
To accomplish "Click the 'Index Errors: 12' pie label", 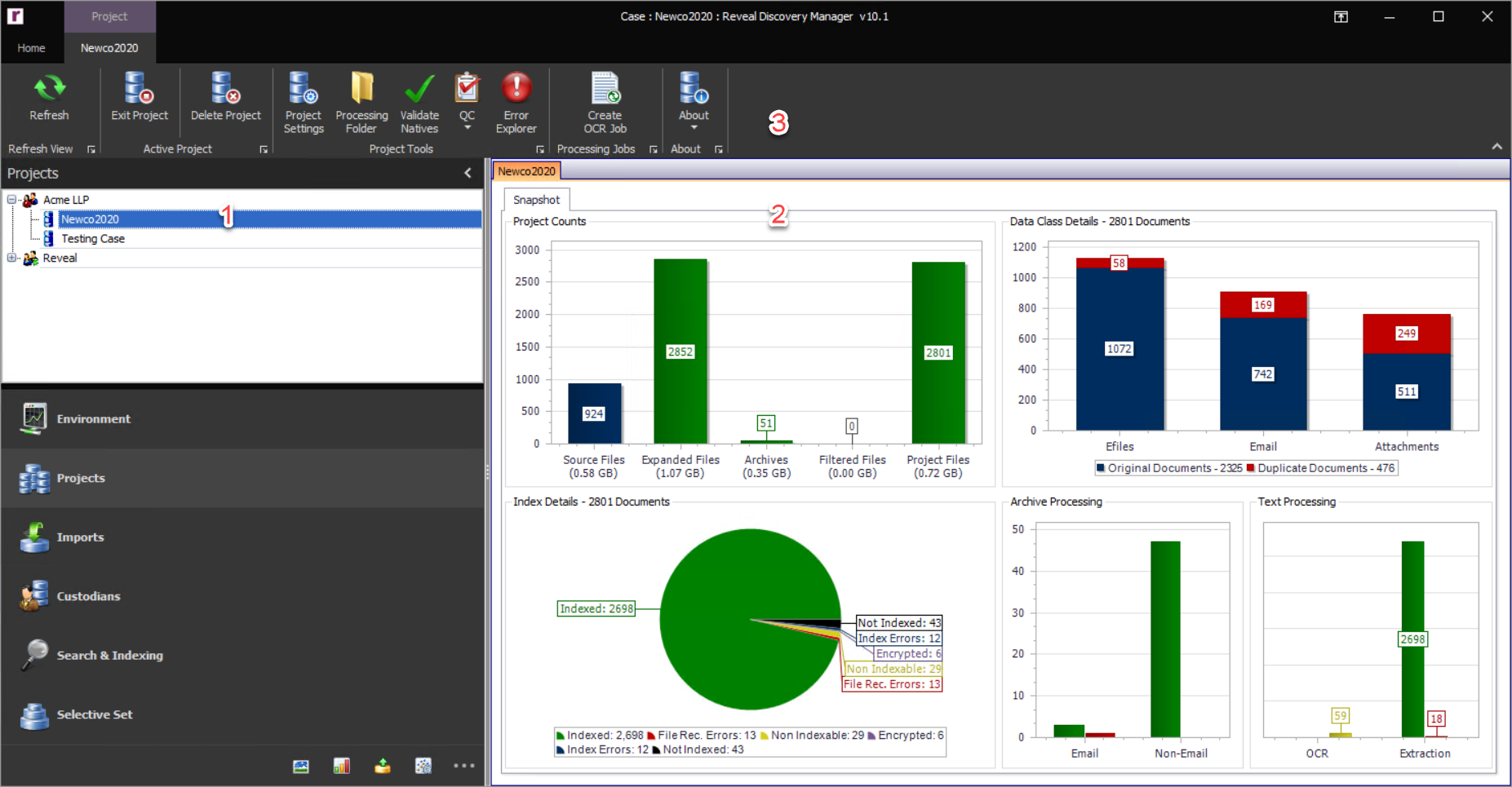I will [x=899, y=639].
